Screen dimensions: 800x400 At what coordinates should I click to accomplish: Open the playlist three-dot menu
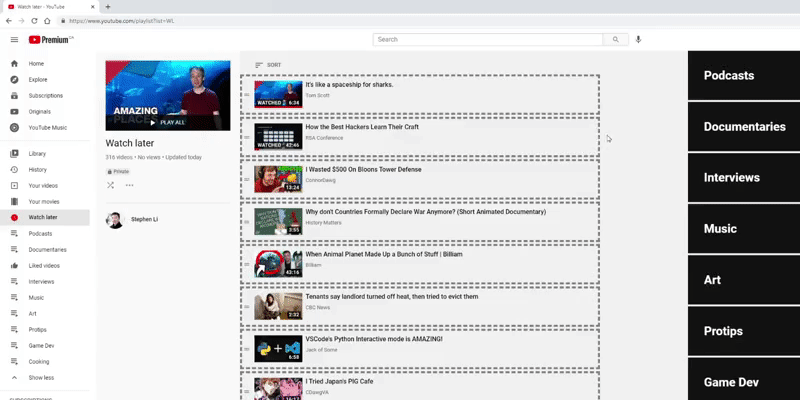click(130, 185)
